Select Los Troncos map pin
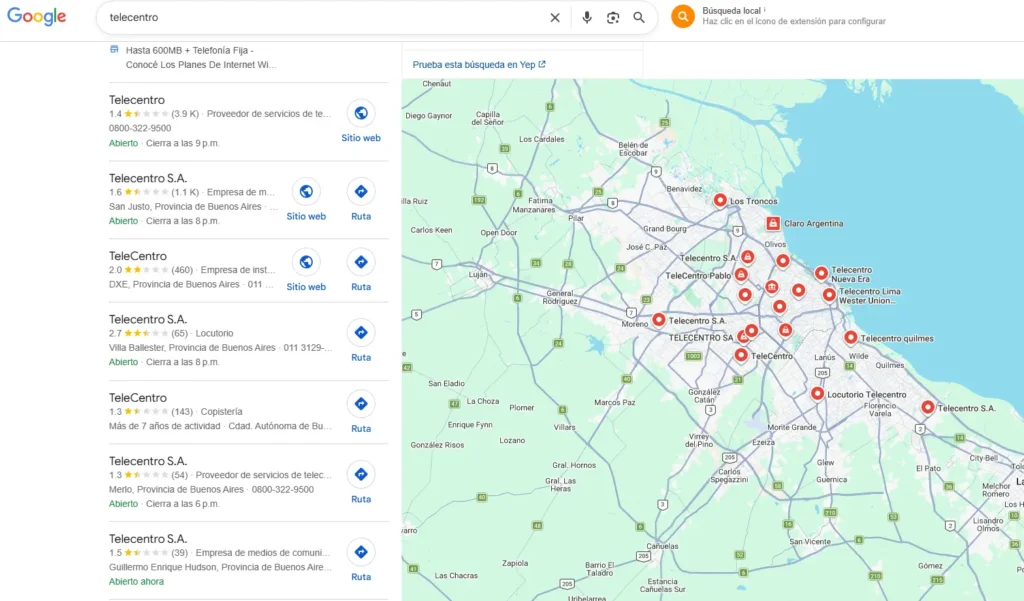The image size is (1024, 601). [x=720, y=200]
